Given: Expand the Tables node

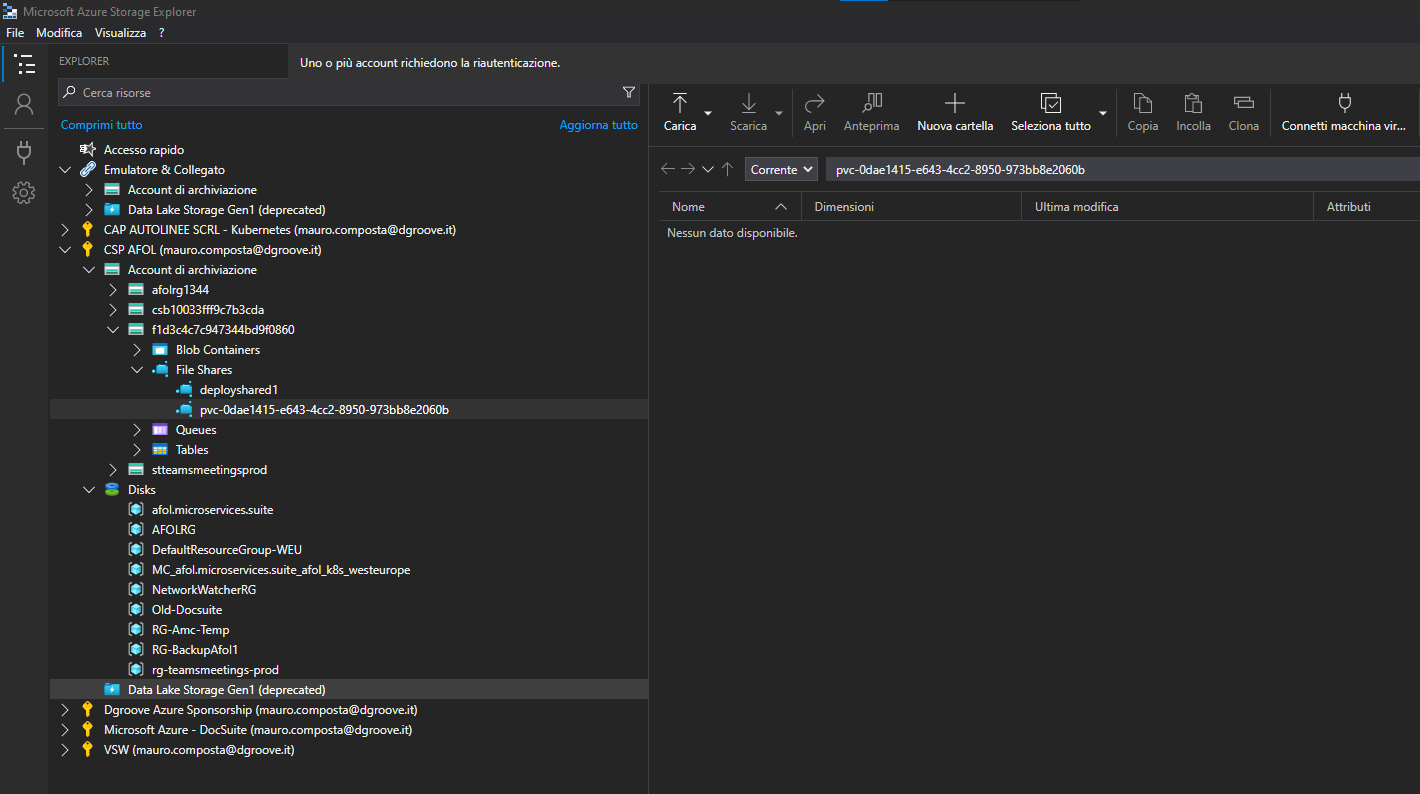Looking at the screenshot, I should click(137, 449).
